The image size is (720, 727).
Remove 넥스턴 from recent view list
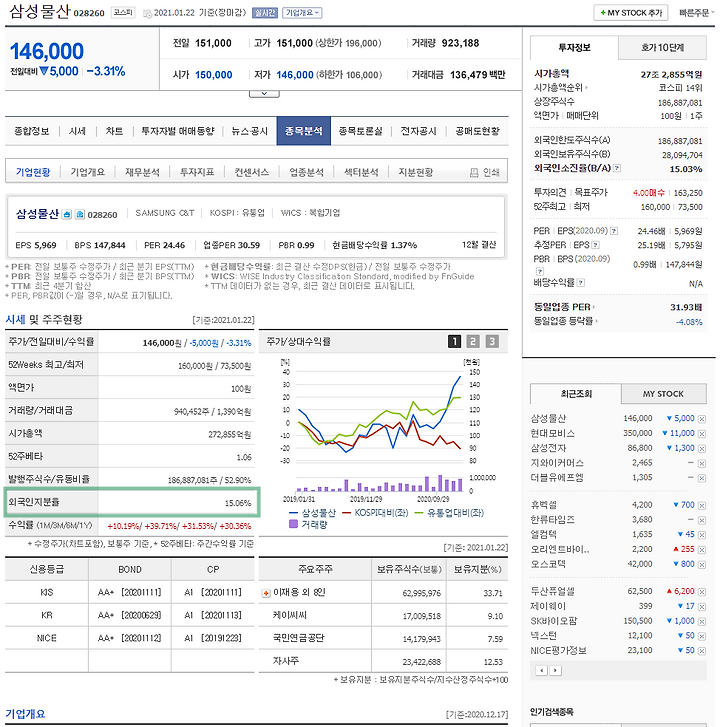[701, 637]
